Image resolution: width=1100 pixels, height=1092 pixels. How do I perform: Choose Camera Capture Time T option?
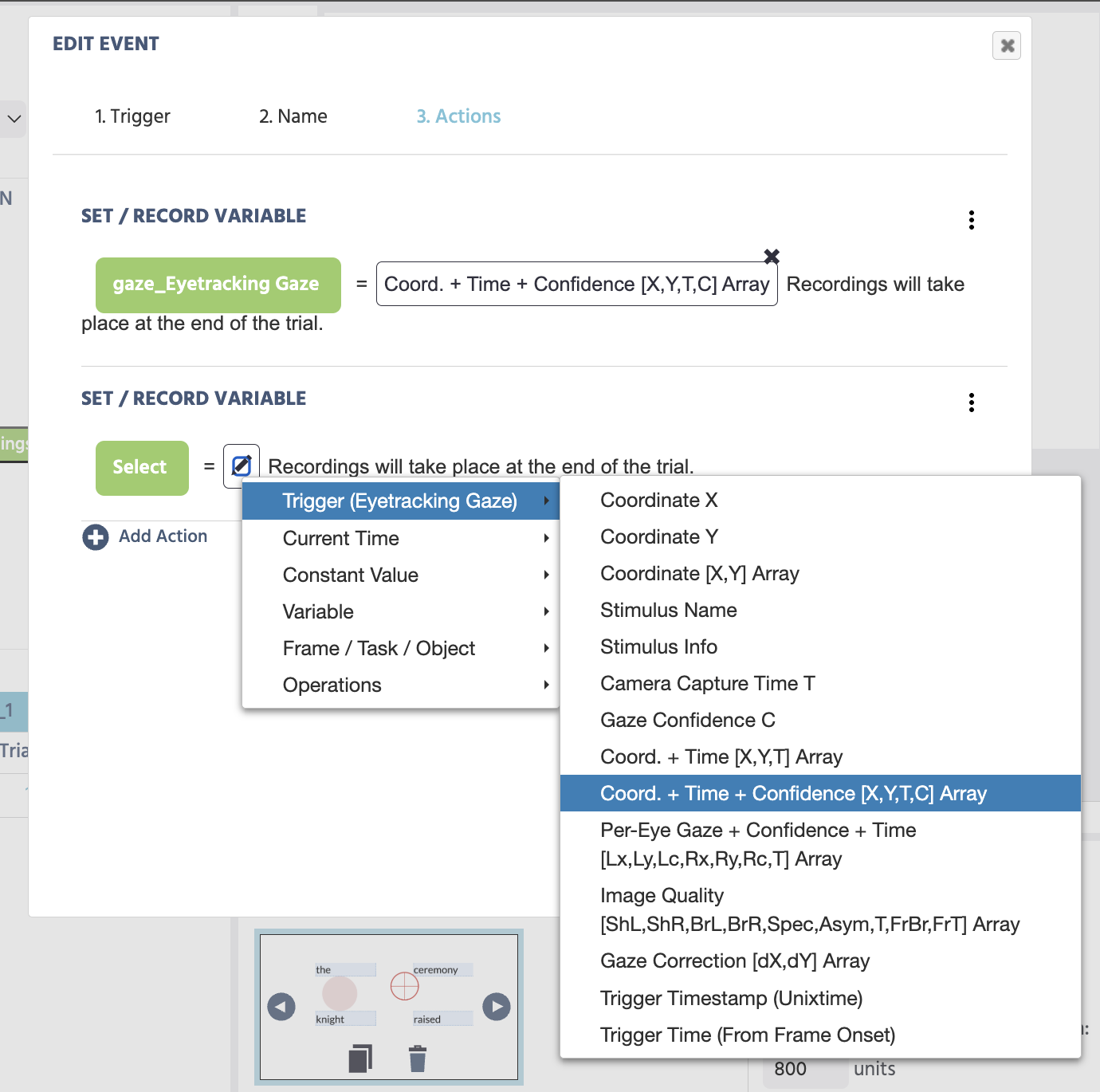coord(820,683)
